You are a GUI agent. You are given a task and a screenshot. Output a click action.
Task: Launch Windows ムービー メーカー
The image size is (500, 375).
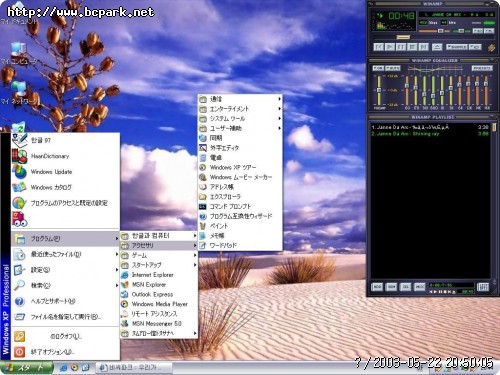pos(240,177)
